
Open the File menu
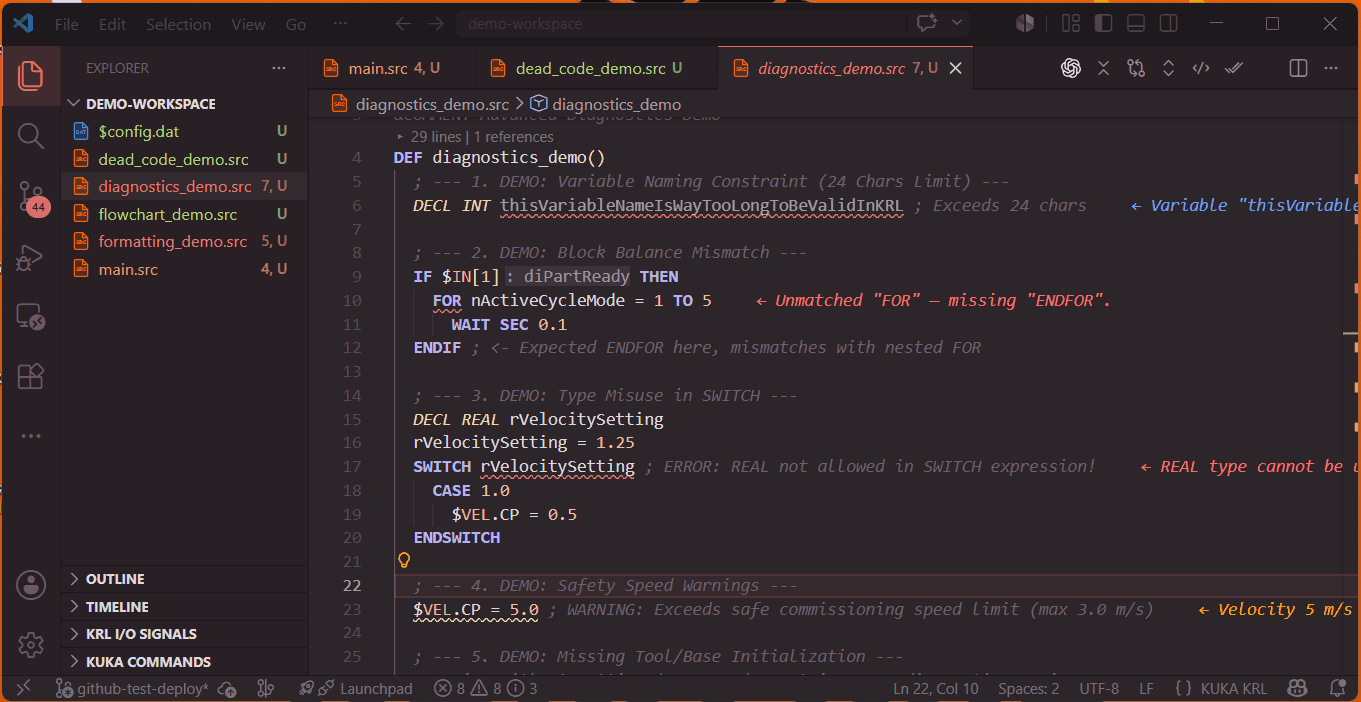pyautogui.click(x=67, y=24)
